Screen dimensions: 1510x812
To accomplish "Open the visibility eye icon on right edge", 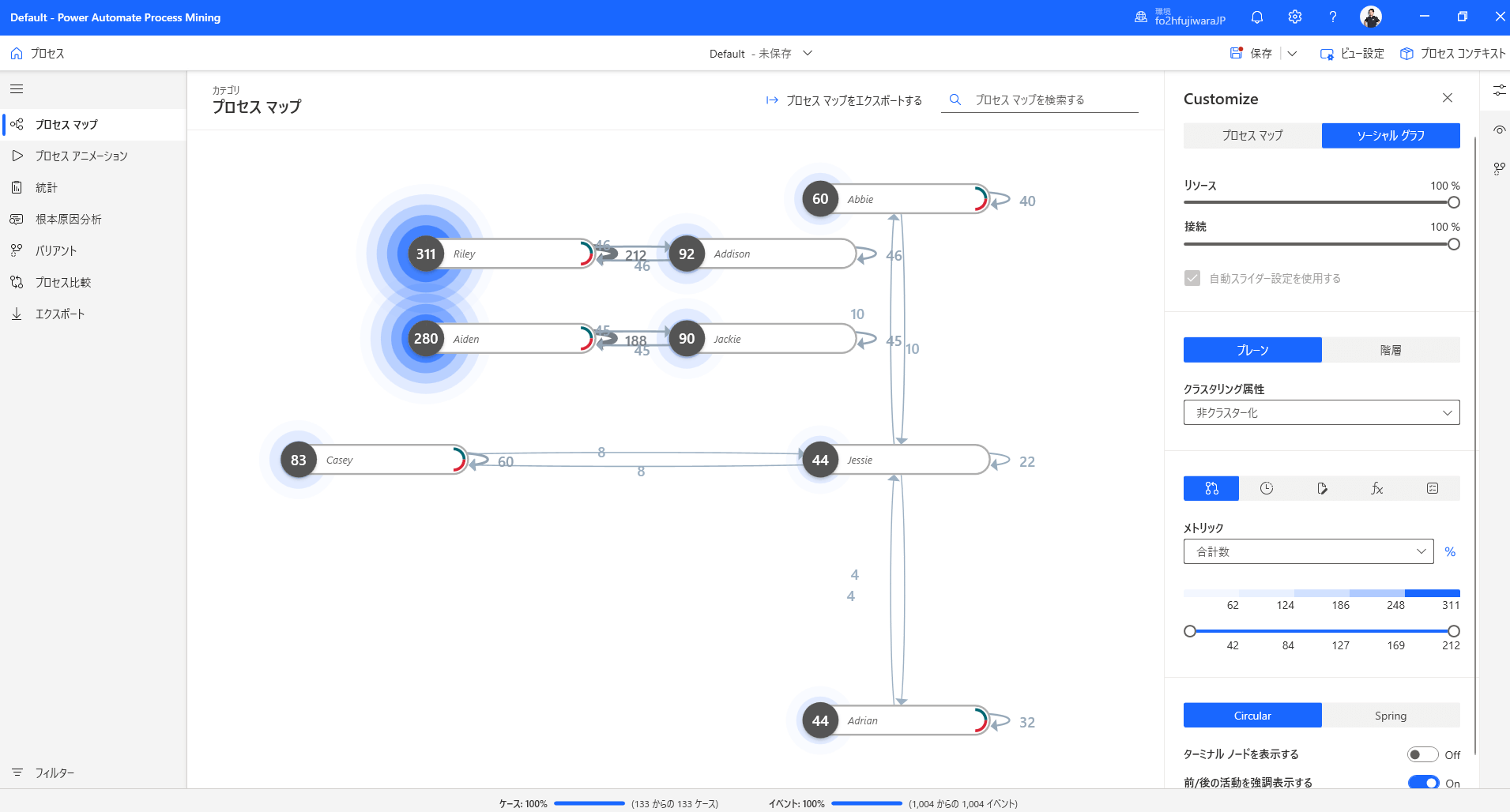I will coord(1500,129).
